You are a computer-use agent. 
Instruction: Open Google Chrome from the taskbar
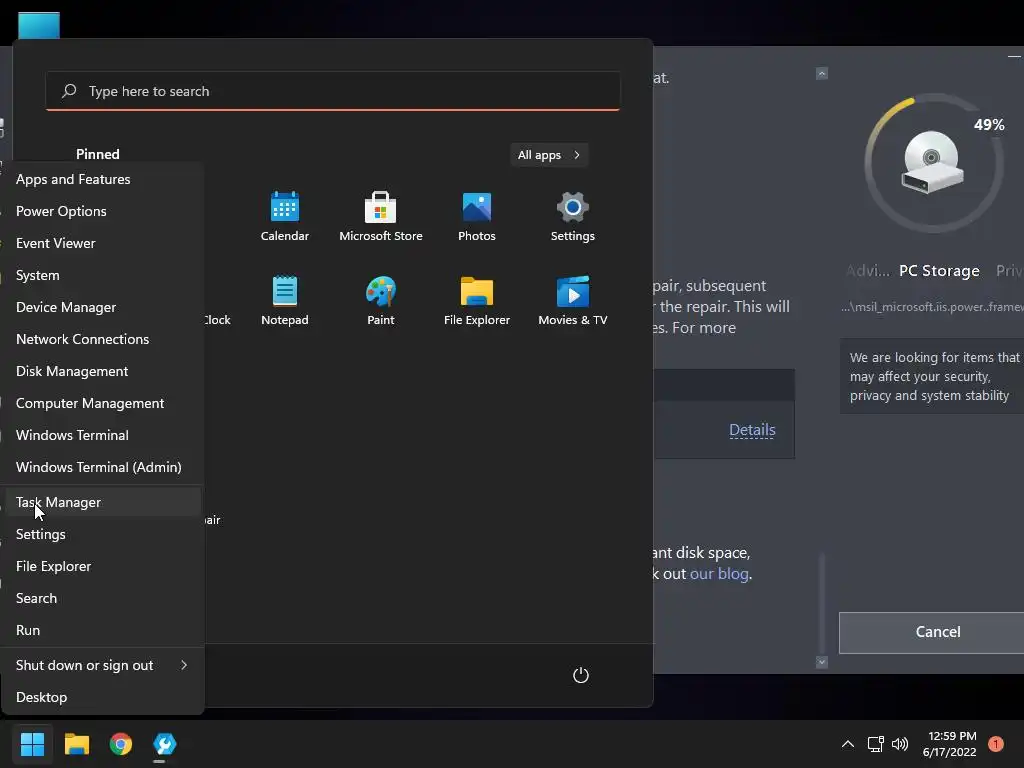point(121,744)
